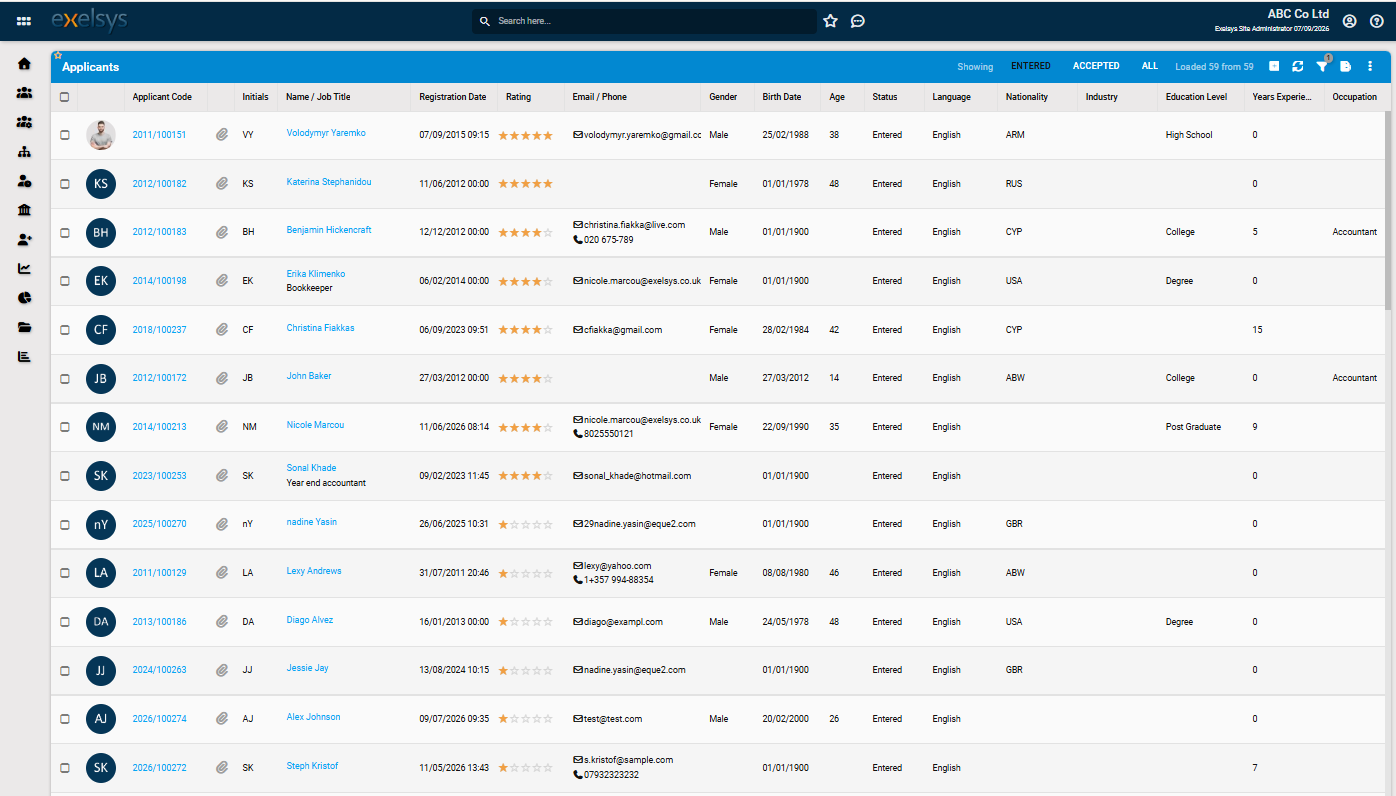This screenshot has width=1396, height=796.
Task: Click Volodymyr Yaremko's profile photo
Action: point(101,135)
